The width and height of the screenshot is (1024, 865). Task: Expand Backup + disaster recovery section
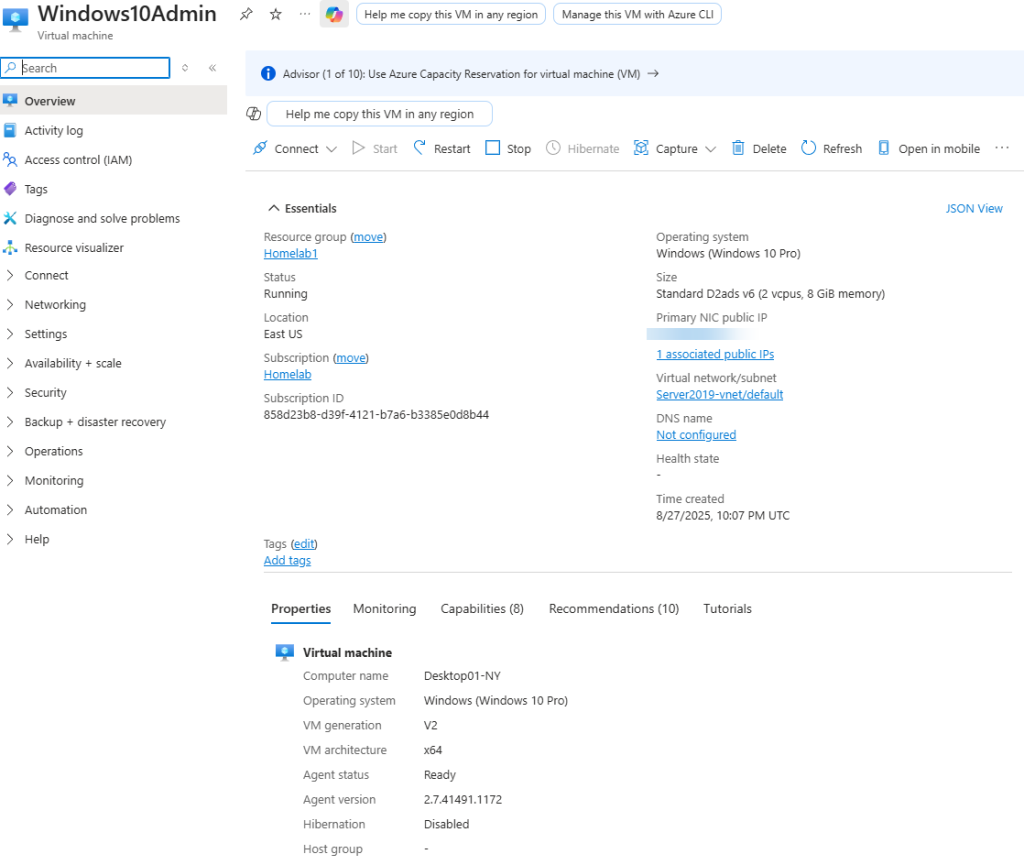point(95,422)
